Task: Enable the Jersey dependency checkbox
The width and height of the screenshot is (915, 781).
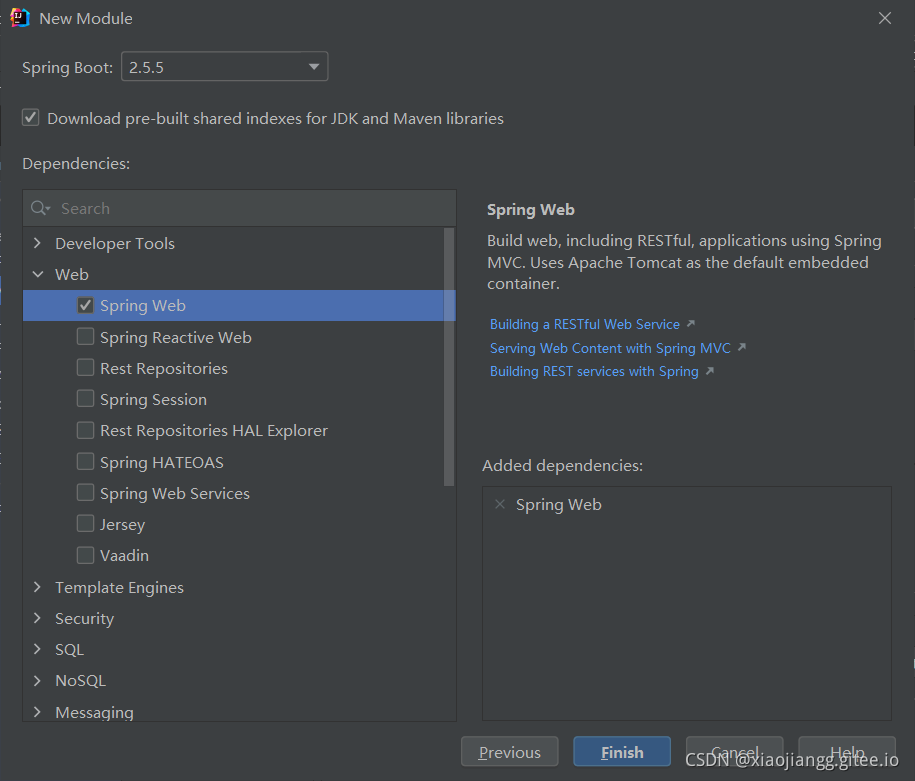Action: [x=85, y=524]
